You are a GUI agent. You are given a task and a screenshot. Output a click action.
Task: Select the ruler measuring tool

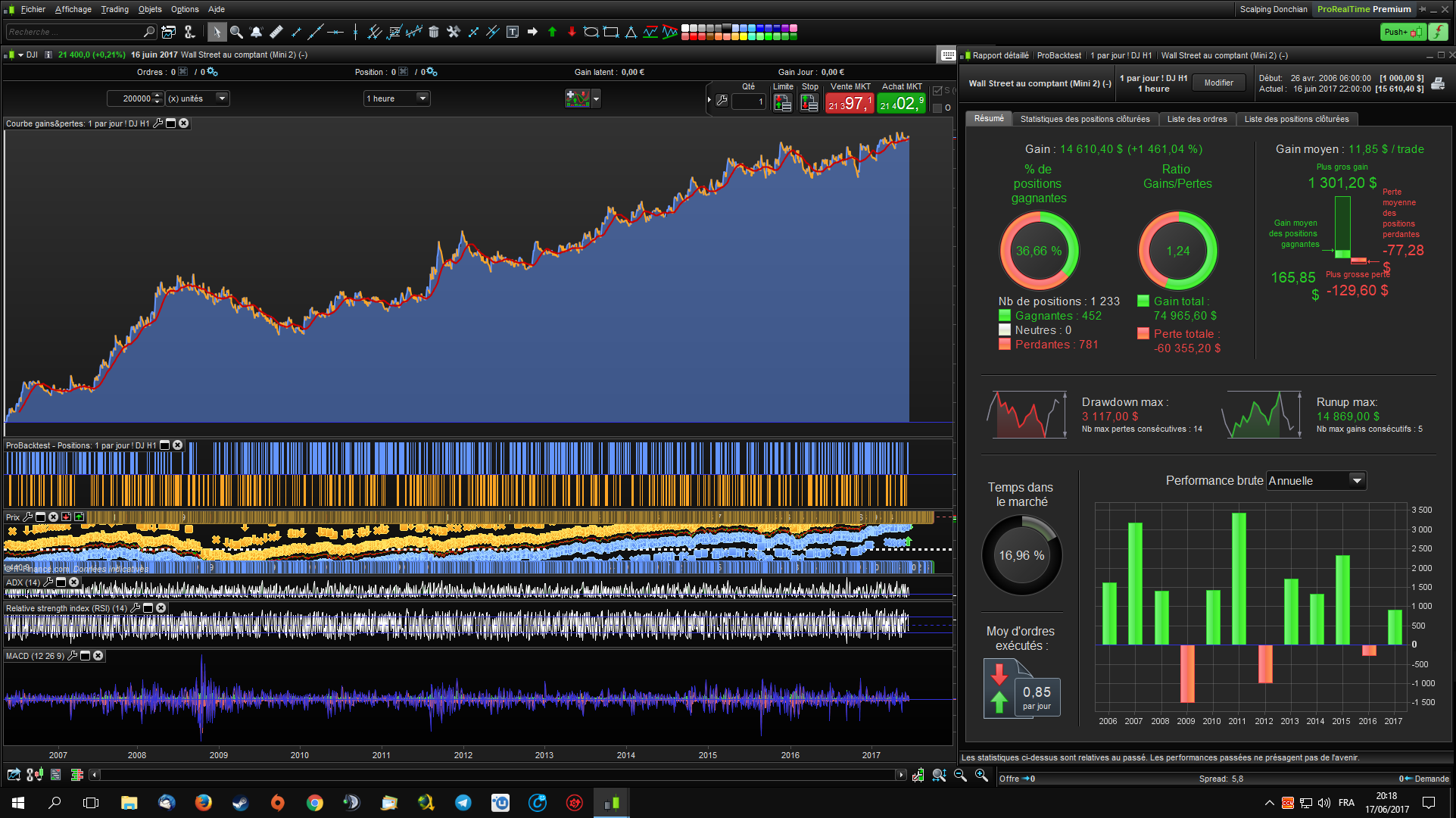(x=276, y=32)
